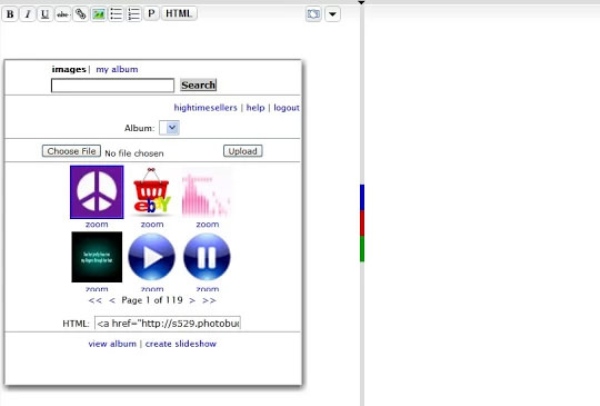Screen dimensions: 600x406
Task: Switch to the my album tab
Action: [117, 70]
